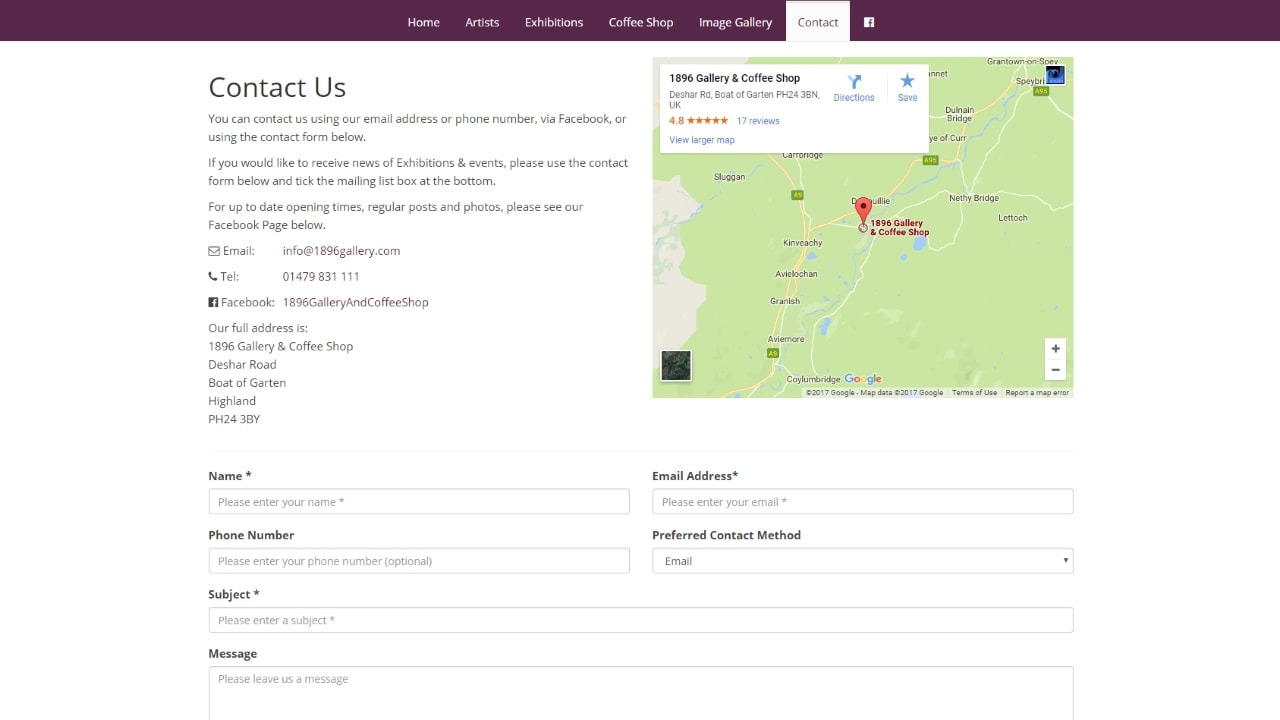
Task: Click into the Subject field
Action: coord(640,620)
